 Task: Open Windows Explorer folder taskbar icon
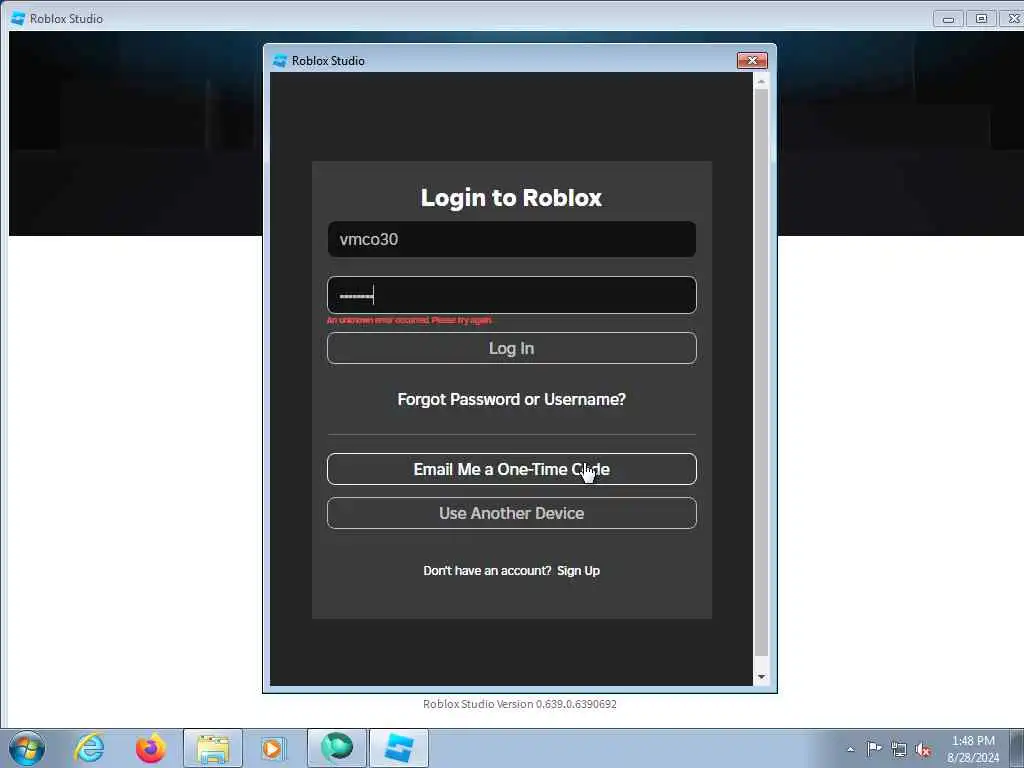point(213,748)
